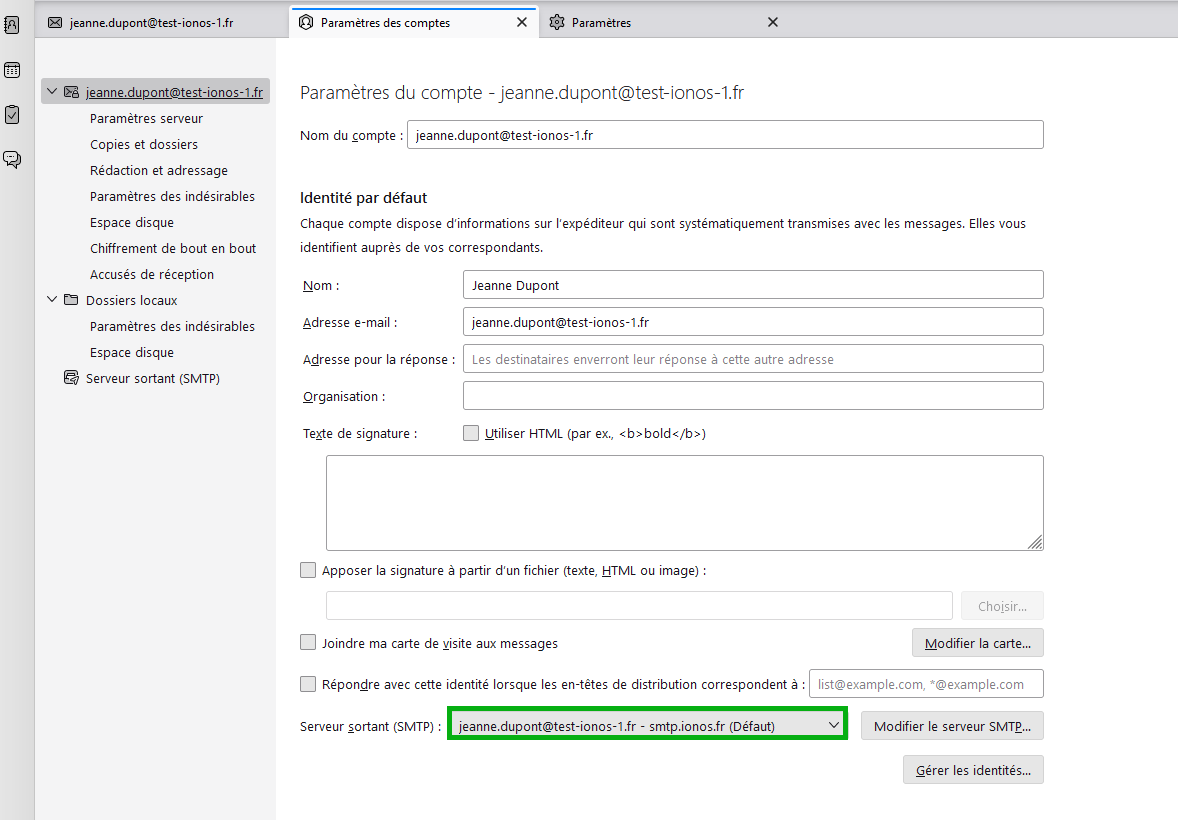Select Serveur sortant (SMTP) in the tree
Image resolution: width=1178 pixels, height=820 pixels.
point(153,378)
